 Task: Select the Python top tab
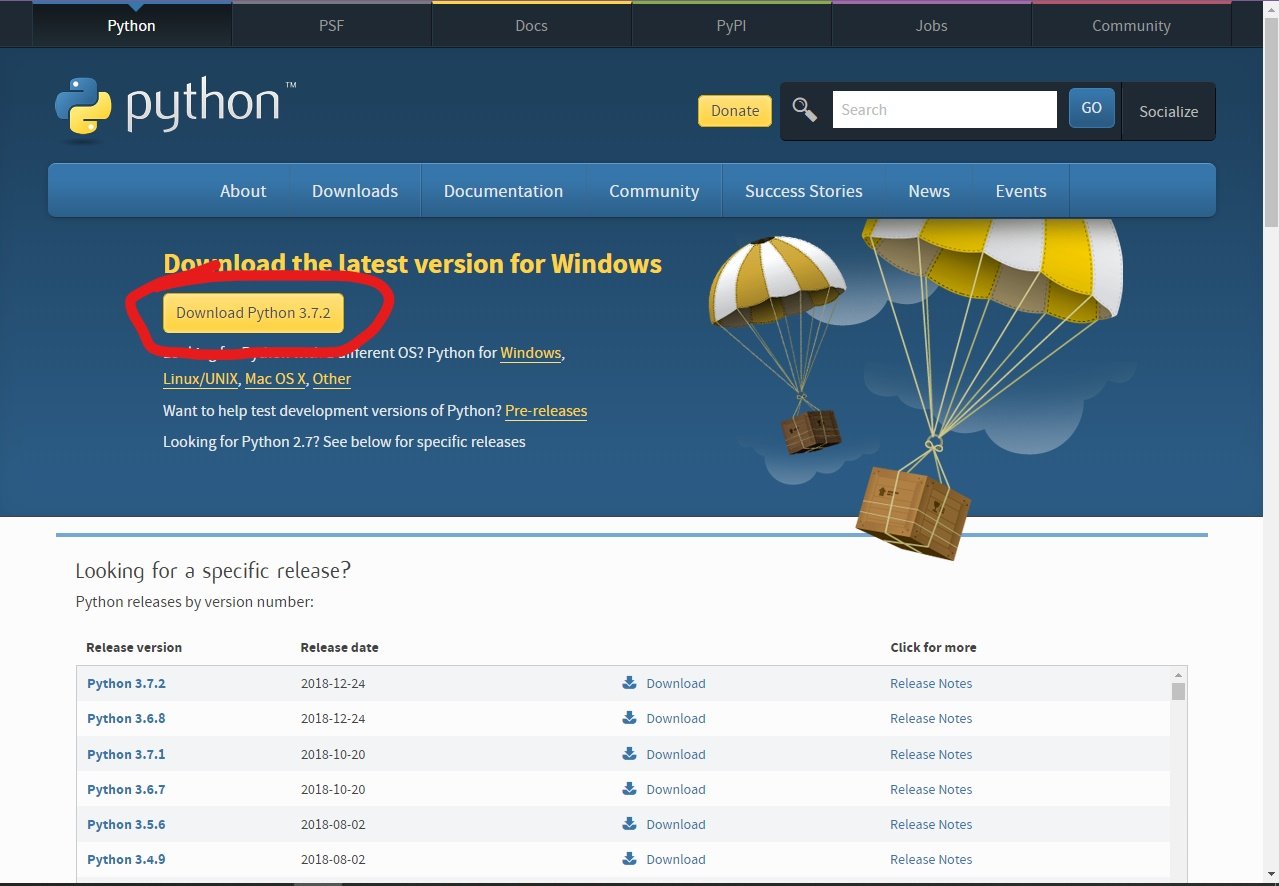(131, 25)
